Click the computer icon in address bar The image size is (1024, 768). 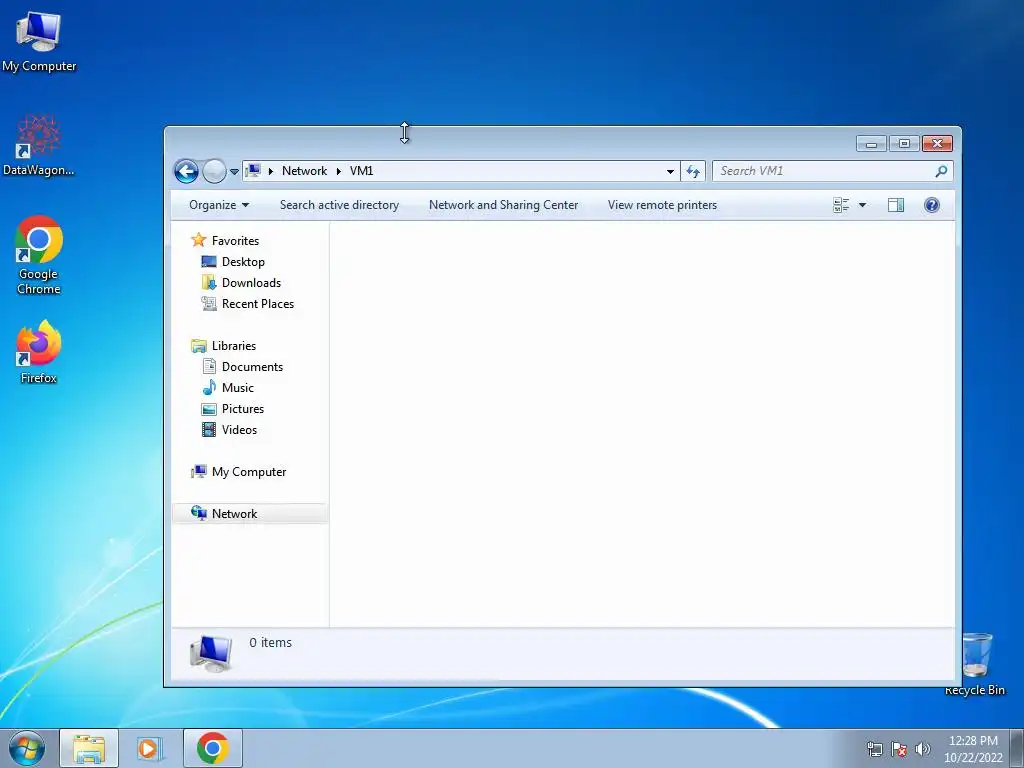pos(253,171)
